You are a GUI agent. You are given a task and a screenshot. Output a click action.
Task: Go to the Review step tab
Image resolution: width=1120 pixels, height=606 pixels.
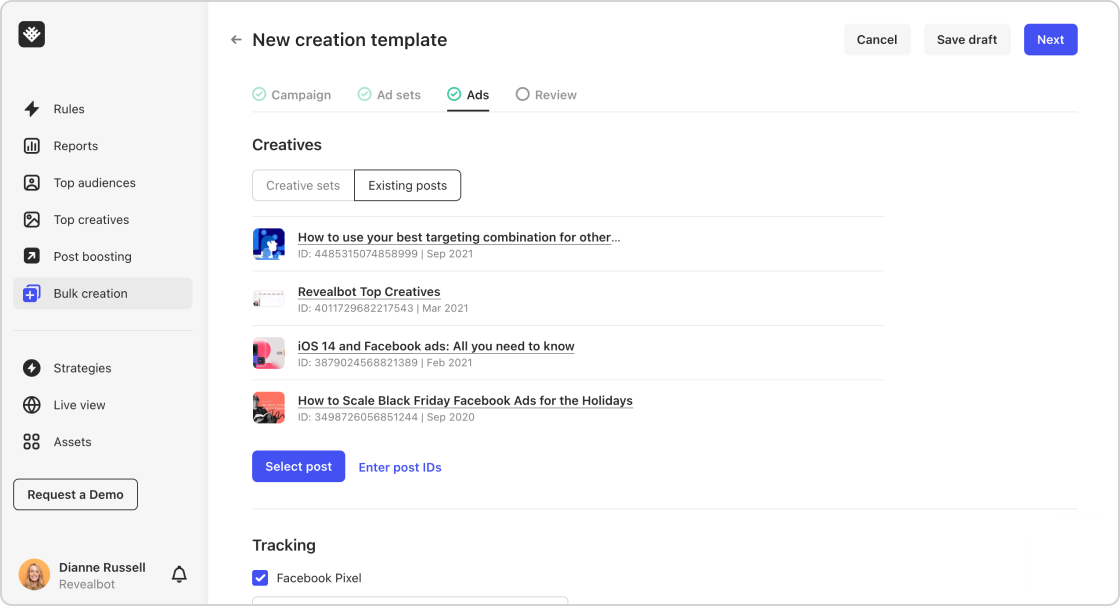546,95
